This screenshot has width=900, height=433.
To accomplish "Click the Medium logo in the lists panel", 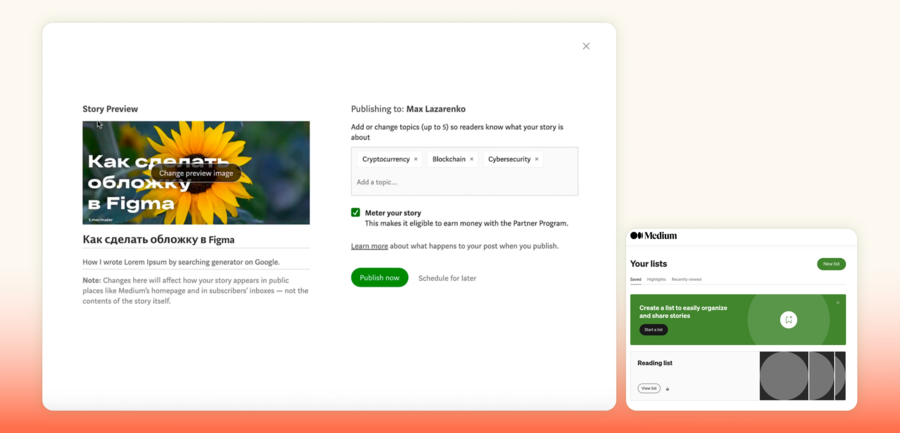I will 653,235.
